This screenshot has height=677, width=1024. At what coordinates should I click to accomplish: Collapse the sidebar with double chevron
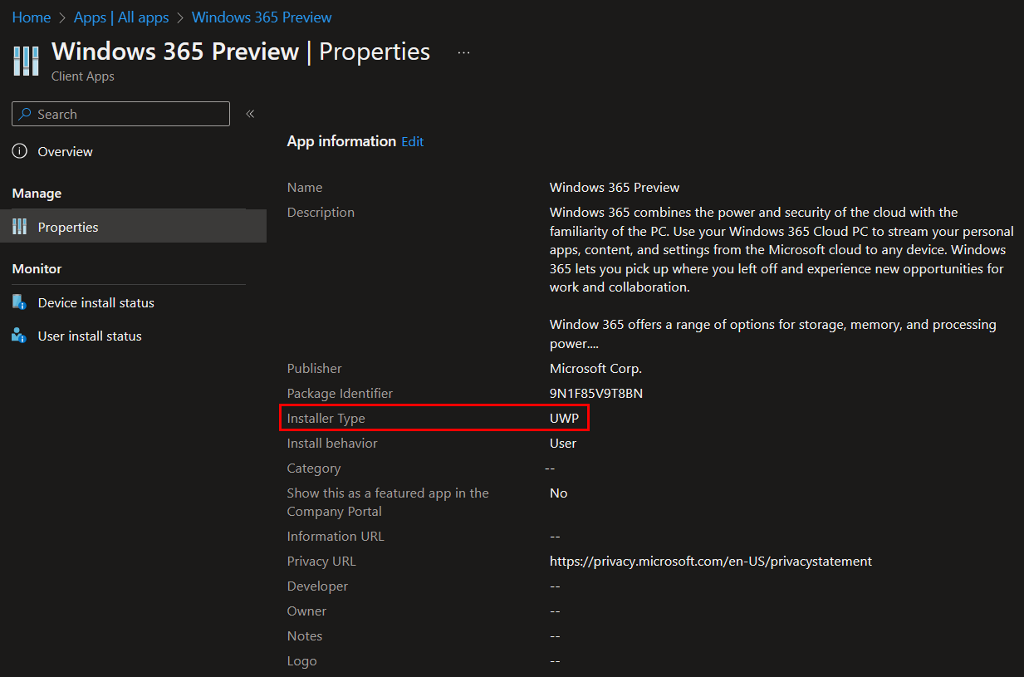coord(250,114)
